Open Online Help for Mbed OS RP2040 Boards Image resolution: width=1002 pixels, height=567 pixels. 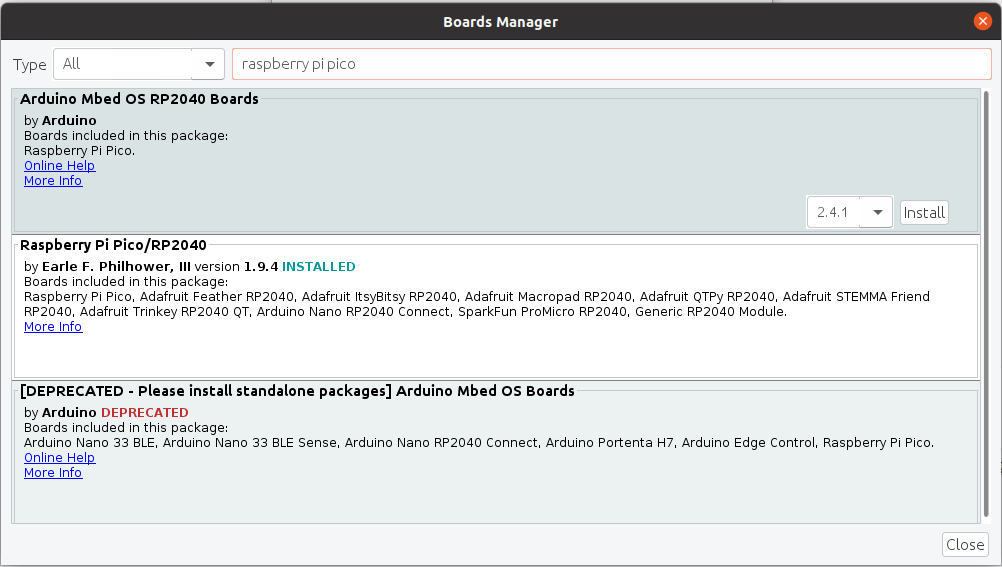(59, 166)
